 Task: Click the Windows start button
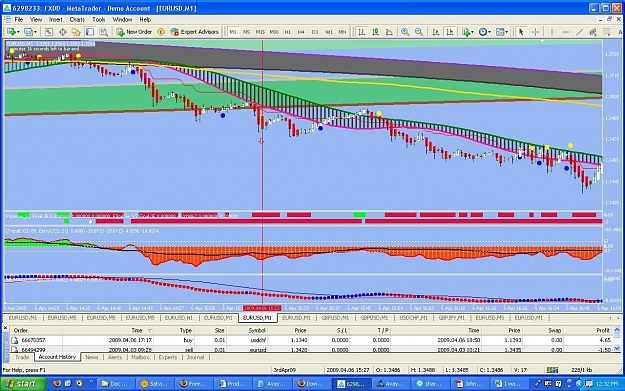point(23,383)
